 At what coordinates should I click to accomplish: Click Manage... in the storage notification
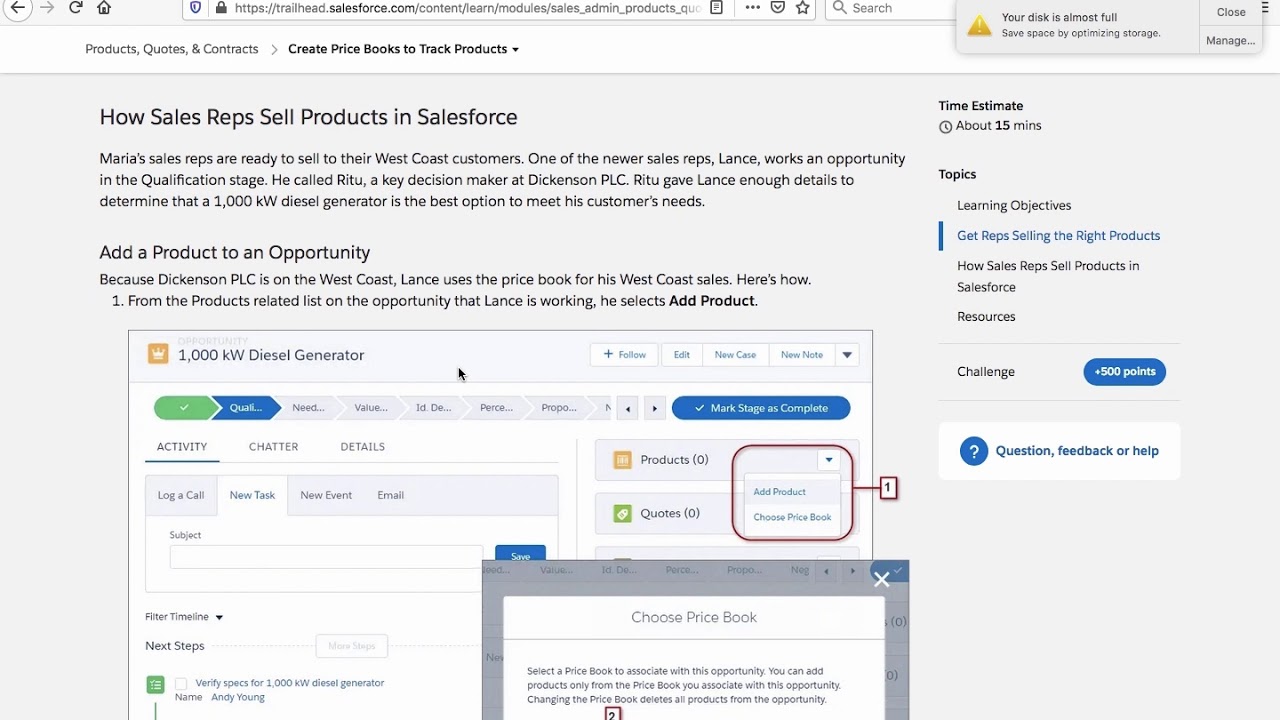[1231, 40]
